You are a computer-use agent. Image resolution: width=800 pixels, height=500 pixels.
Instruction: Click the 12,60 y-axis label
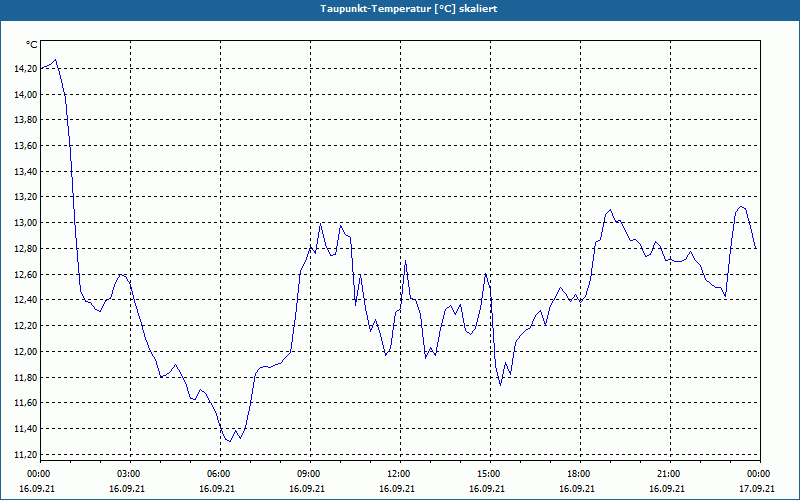[x=26, y=274]
